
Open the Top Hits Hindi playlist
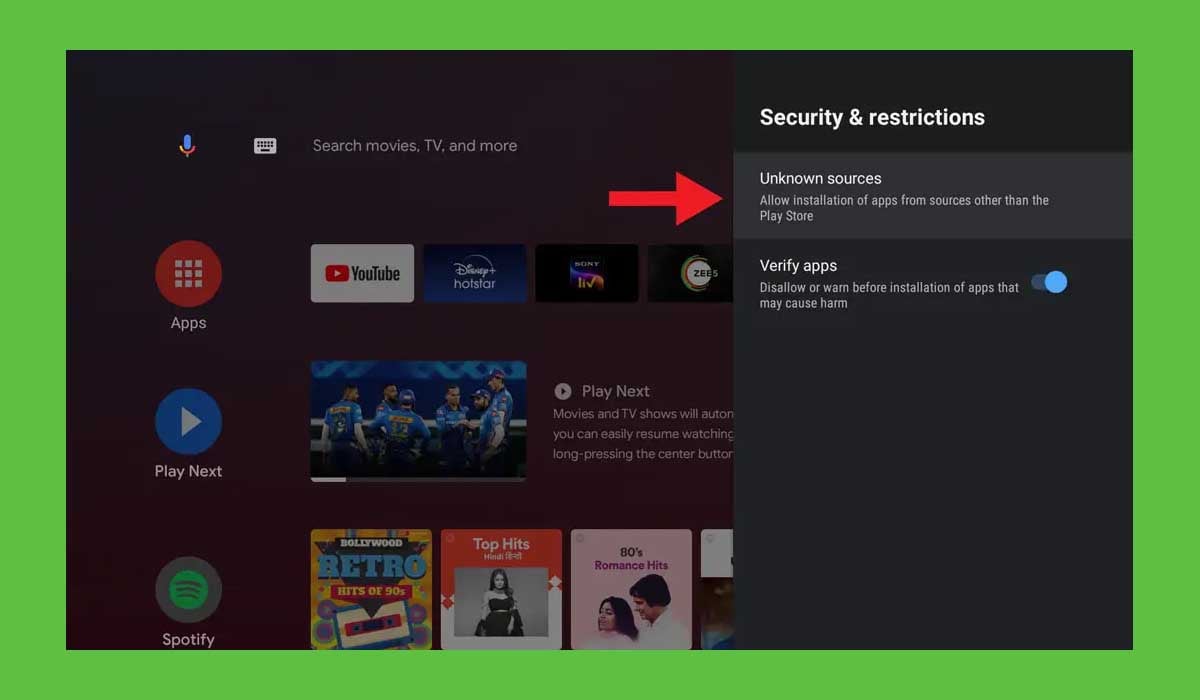pyautogui.click(x=501, y=589)
